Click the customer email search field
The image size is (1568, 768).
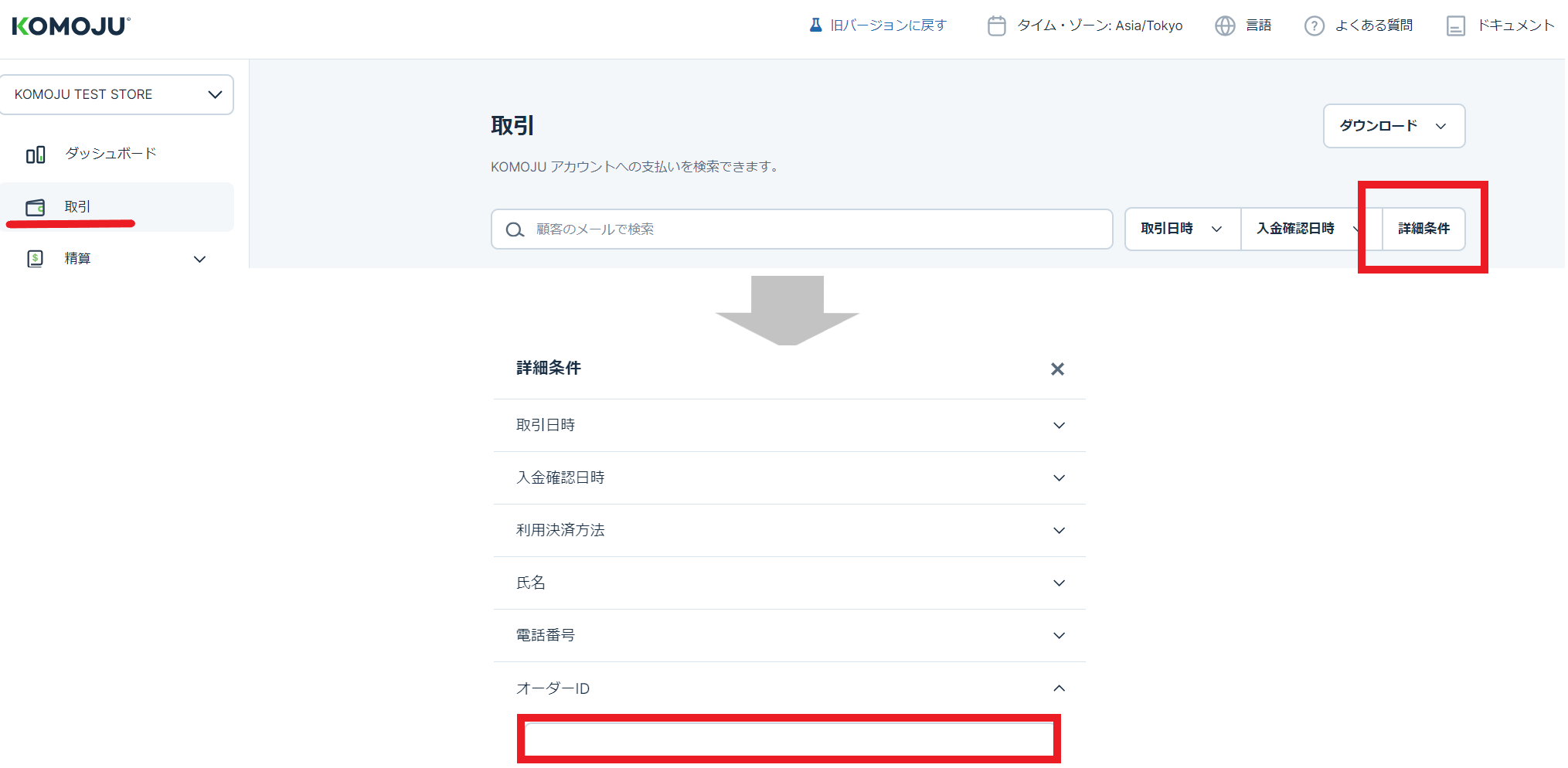pyautogui.click(x=811, y=229)
